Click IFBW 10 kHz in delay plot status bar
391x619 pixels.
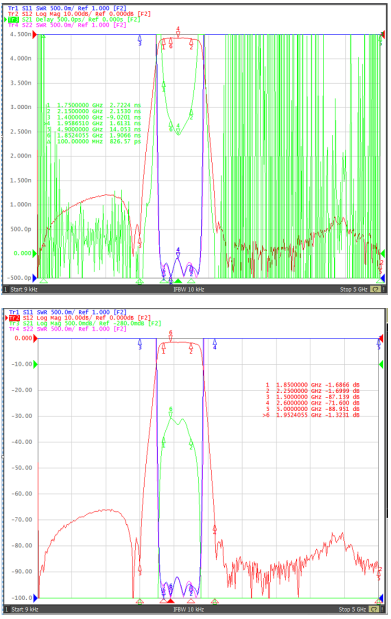(188, 289)
